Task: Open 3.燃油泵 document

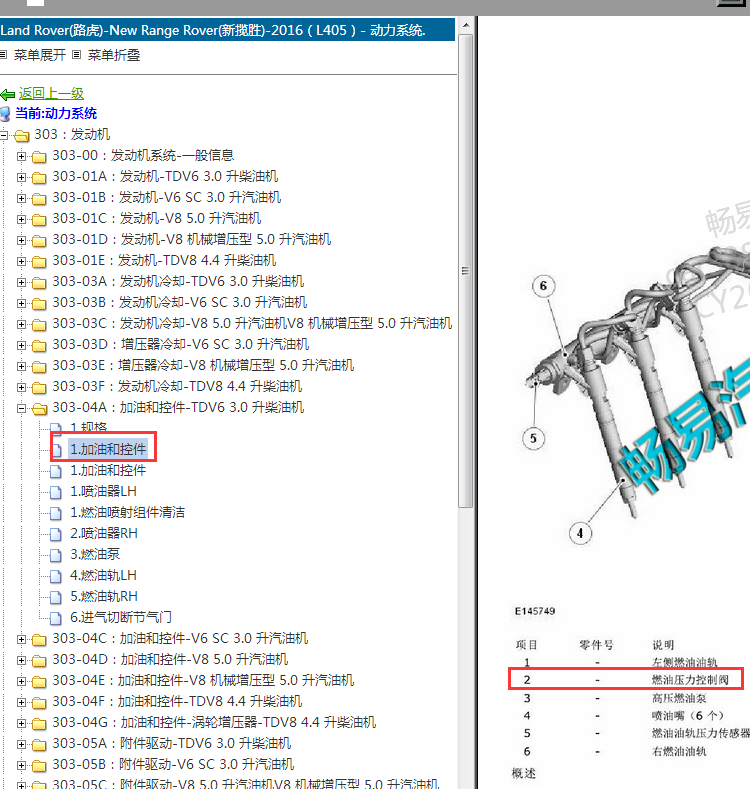Action: coord(95,554)
